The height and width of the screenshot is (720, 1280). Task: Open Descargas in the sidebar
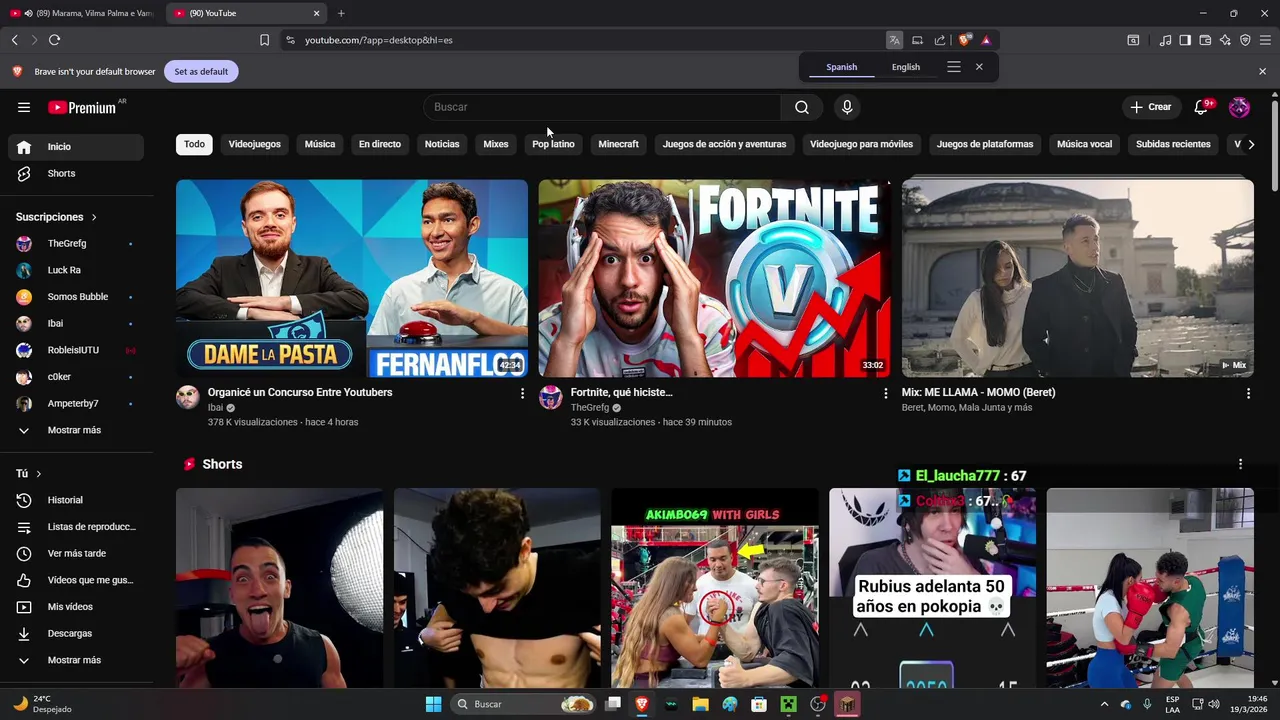tap(76, 633)
